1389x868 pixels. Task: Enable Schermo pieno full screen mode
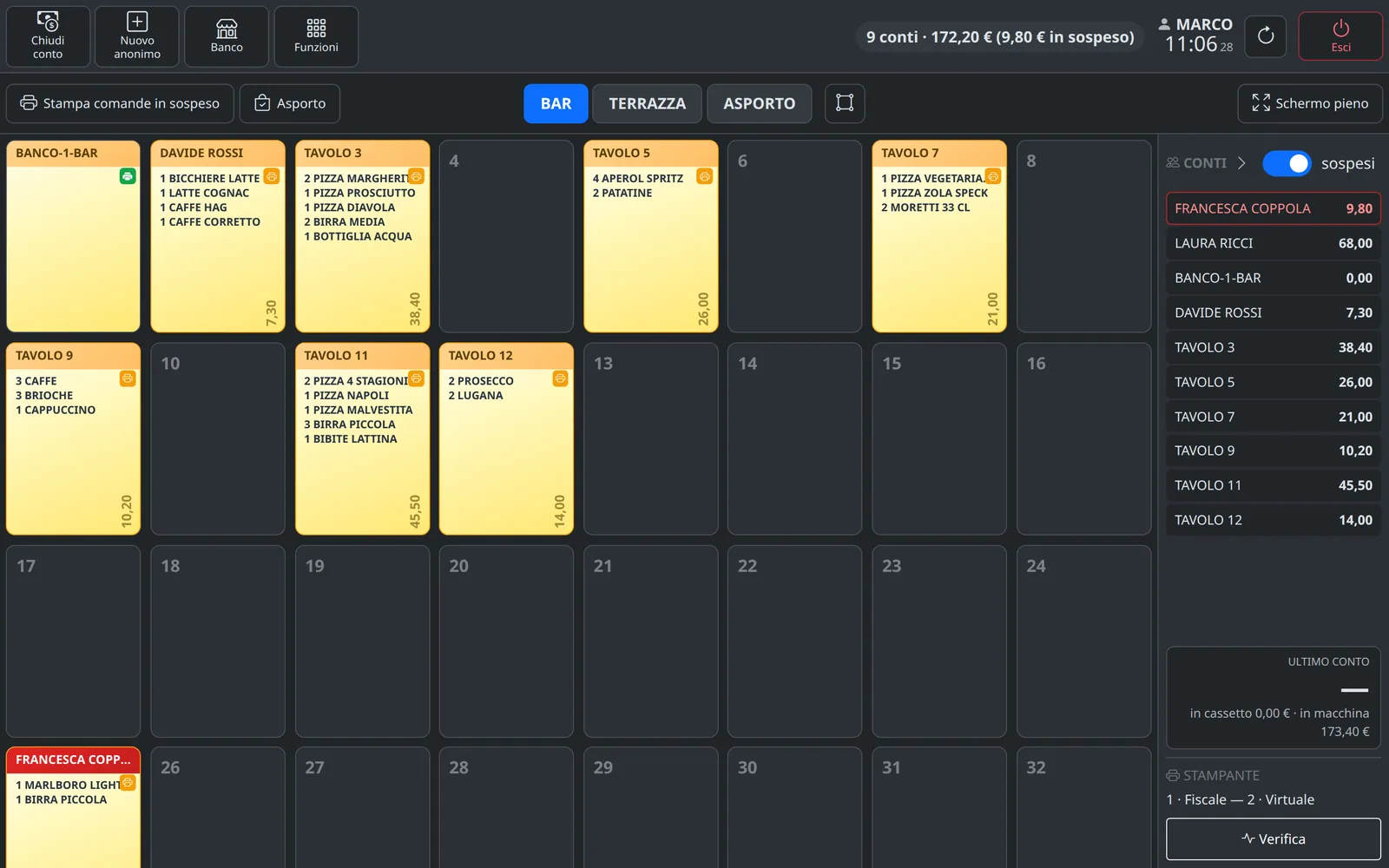tap(1310, 103)
